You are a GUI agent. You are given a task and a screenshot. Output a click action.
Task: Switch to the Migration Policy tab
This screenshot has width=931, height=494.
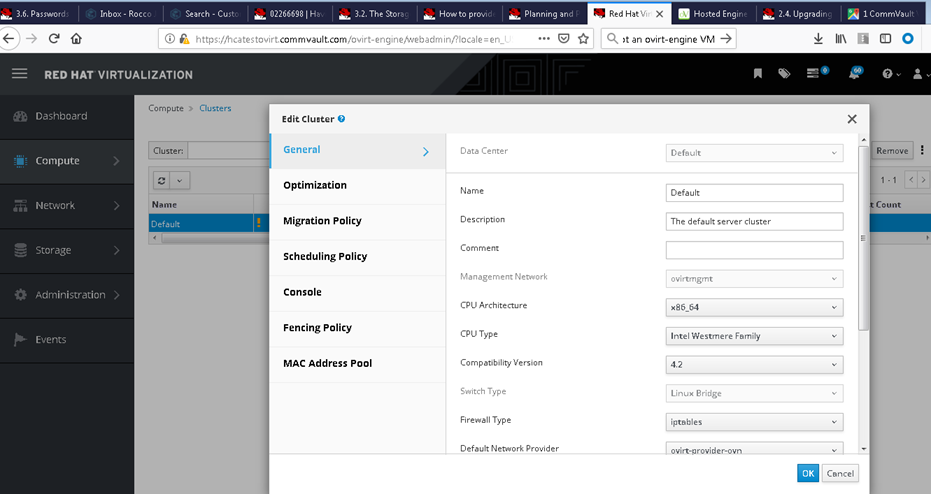pos(357,221)
